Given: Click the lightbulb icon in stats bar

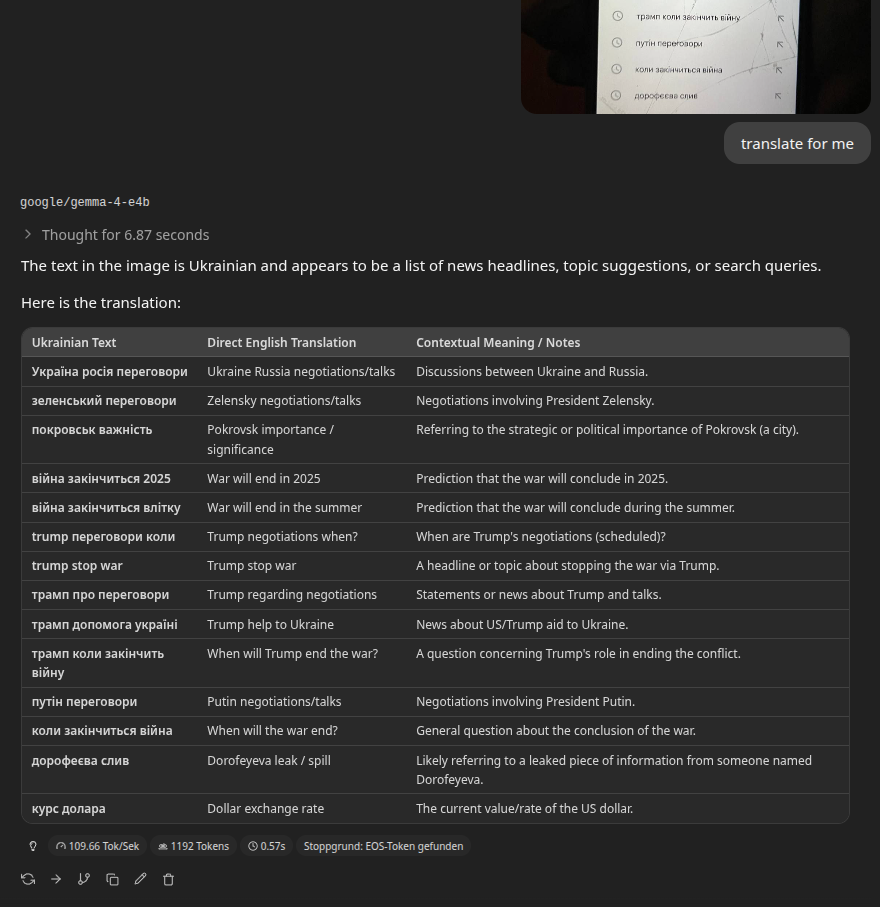Looking at the screenshot, I should (33, 846).
